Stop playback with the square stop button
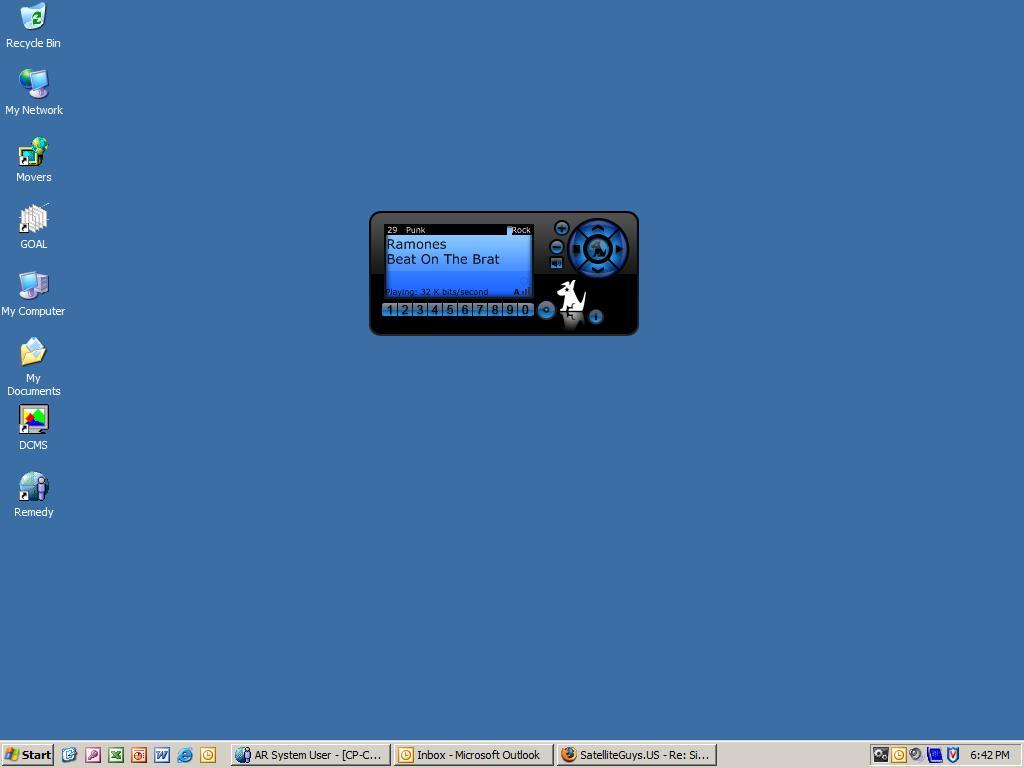This screenshot has height=768, width=1024. click(x=575, y=249)
